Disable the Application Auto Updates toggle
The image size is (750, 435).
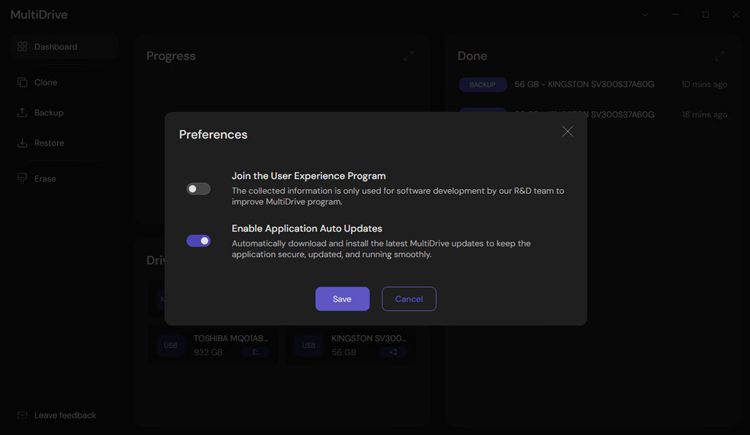[x=198, y=241]
